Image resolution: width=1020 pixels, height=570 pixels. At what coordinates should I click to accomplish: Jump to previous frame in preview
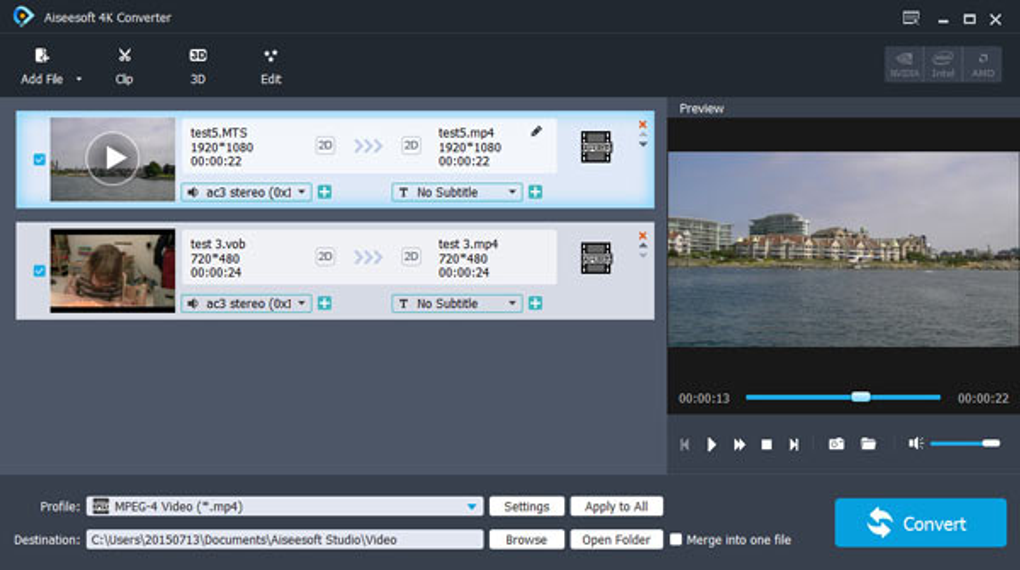tap(684, 444)
